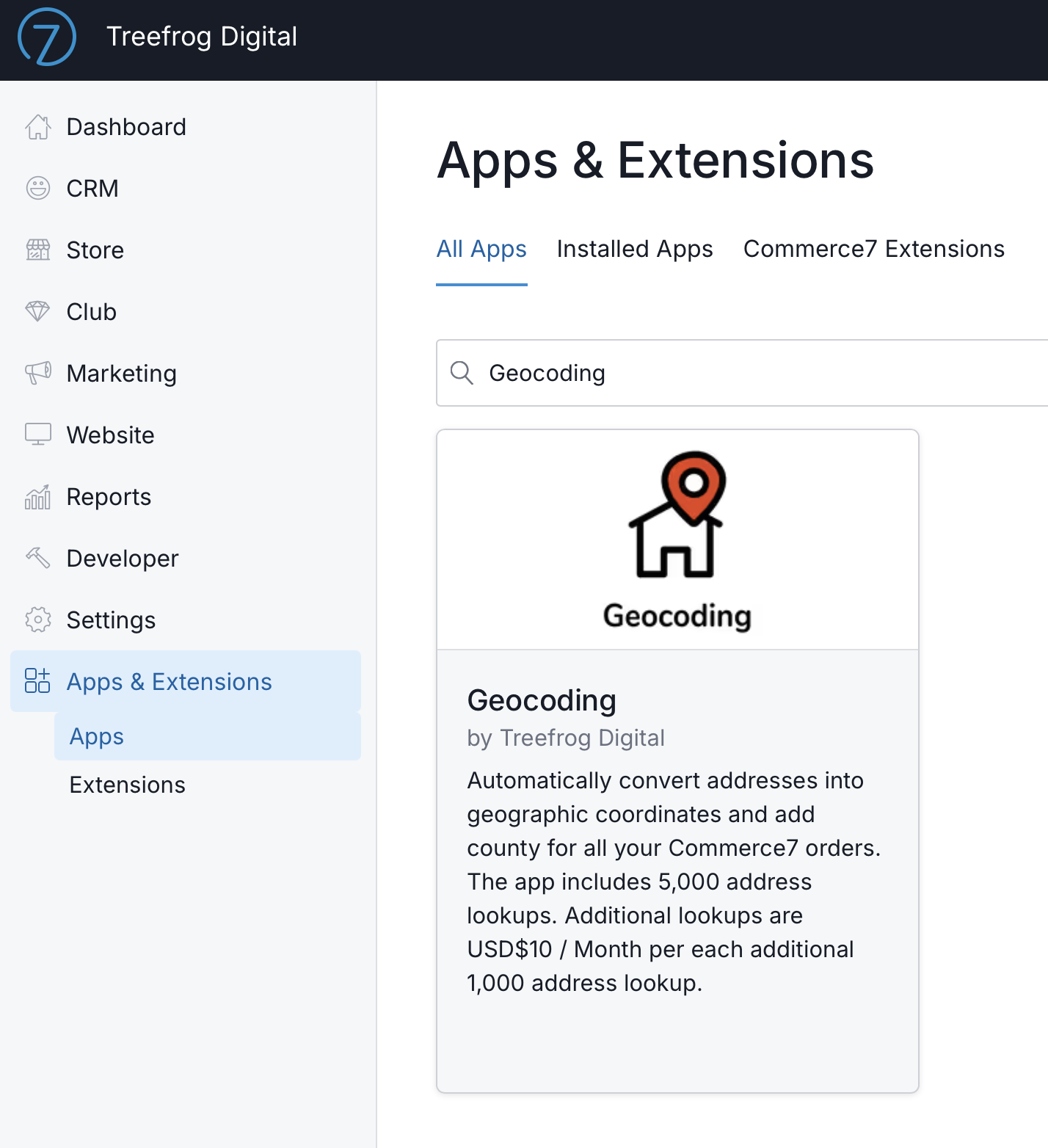Click 'by Treefrog Digital' text

coord(566,738)
